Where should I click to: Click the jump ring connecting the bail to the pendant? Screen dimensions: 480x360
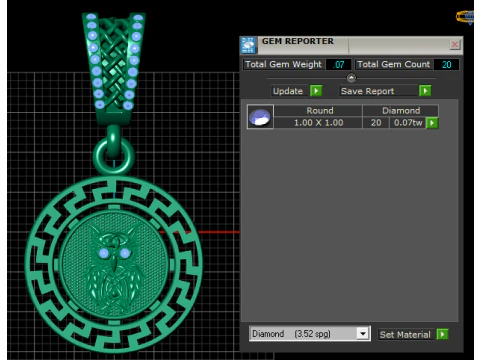(114, 156)
